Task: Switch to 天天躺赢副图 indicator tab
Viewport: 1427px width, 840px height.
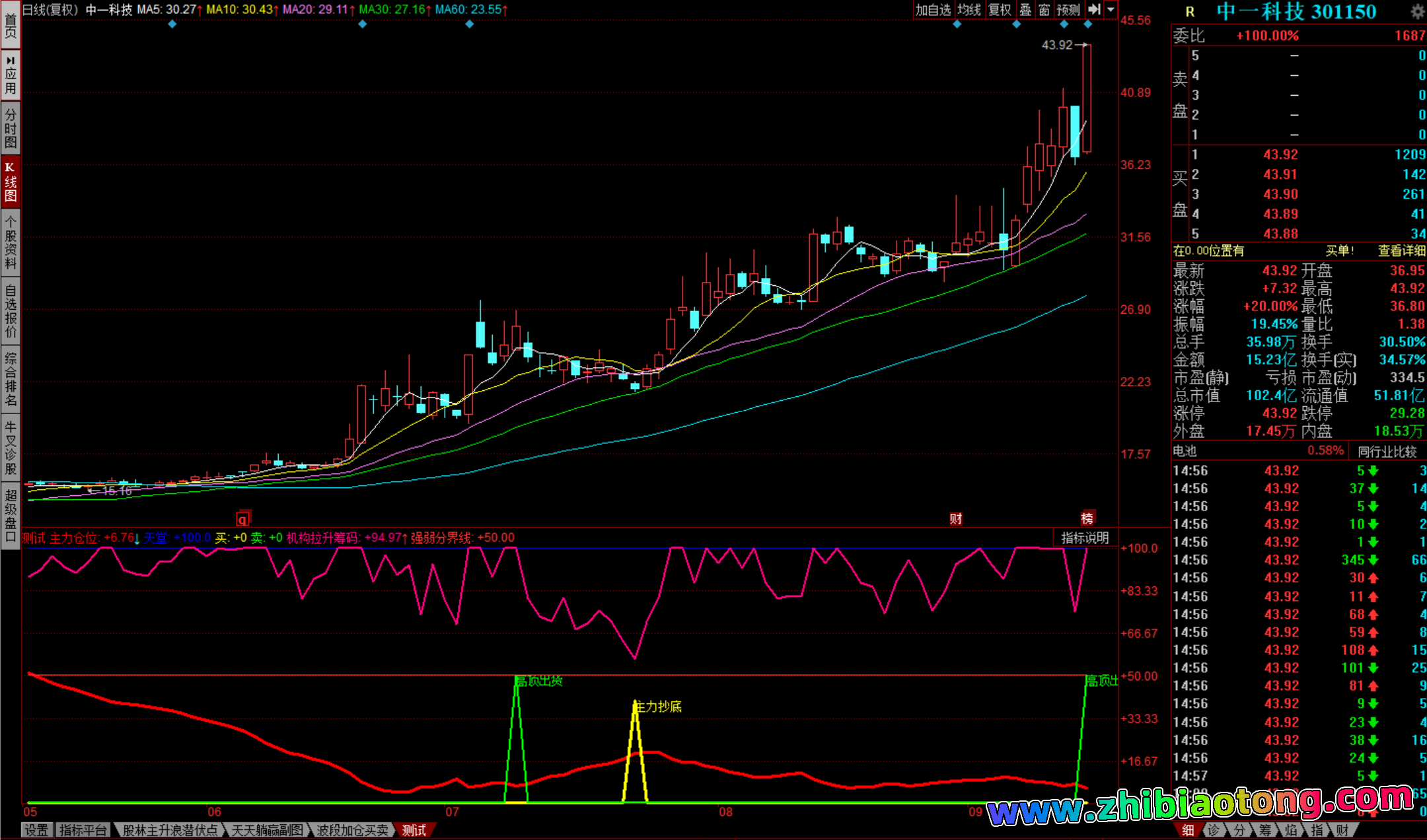Action: click(x=267, y=830)
